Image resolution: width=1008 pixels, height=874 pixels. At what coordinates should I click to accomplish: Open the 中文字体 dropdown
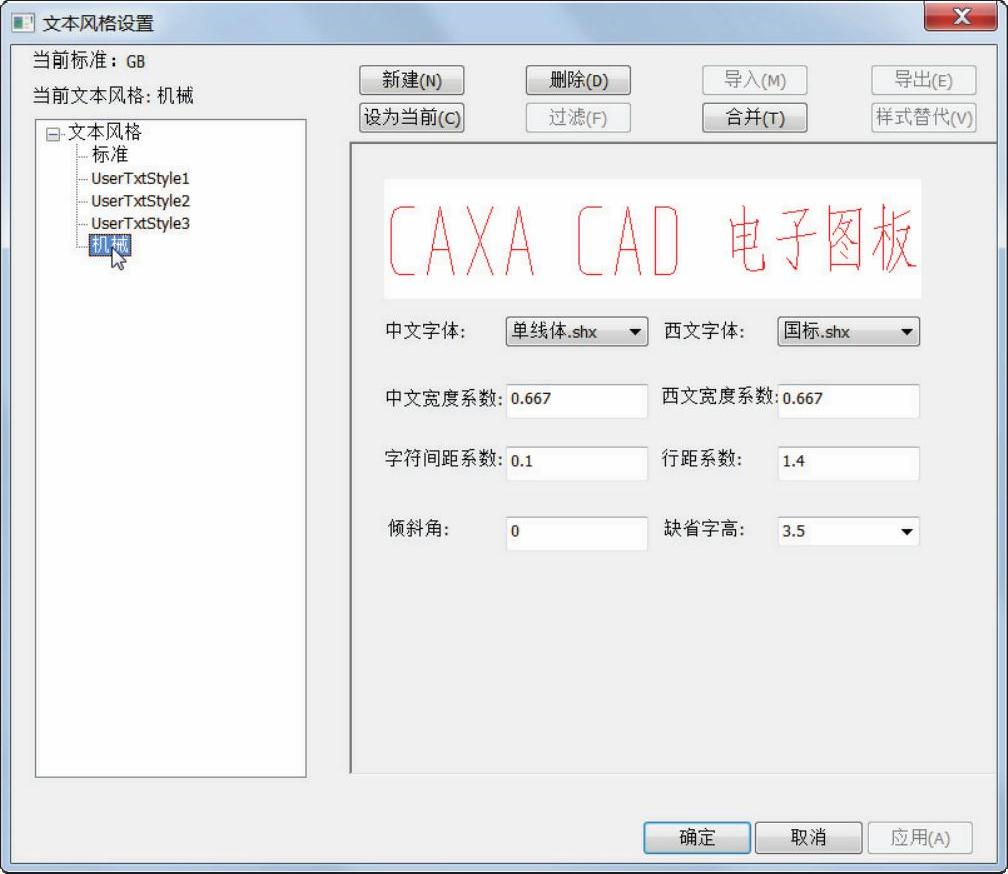(x=577, y=332)
